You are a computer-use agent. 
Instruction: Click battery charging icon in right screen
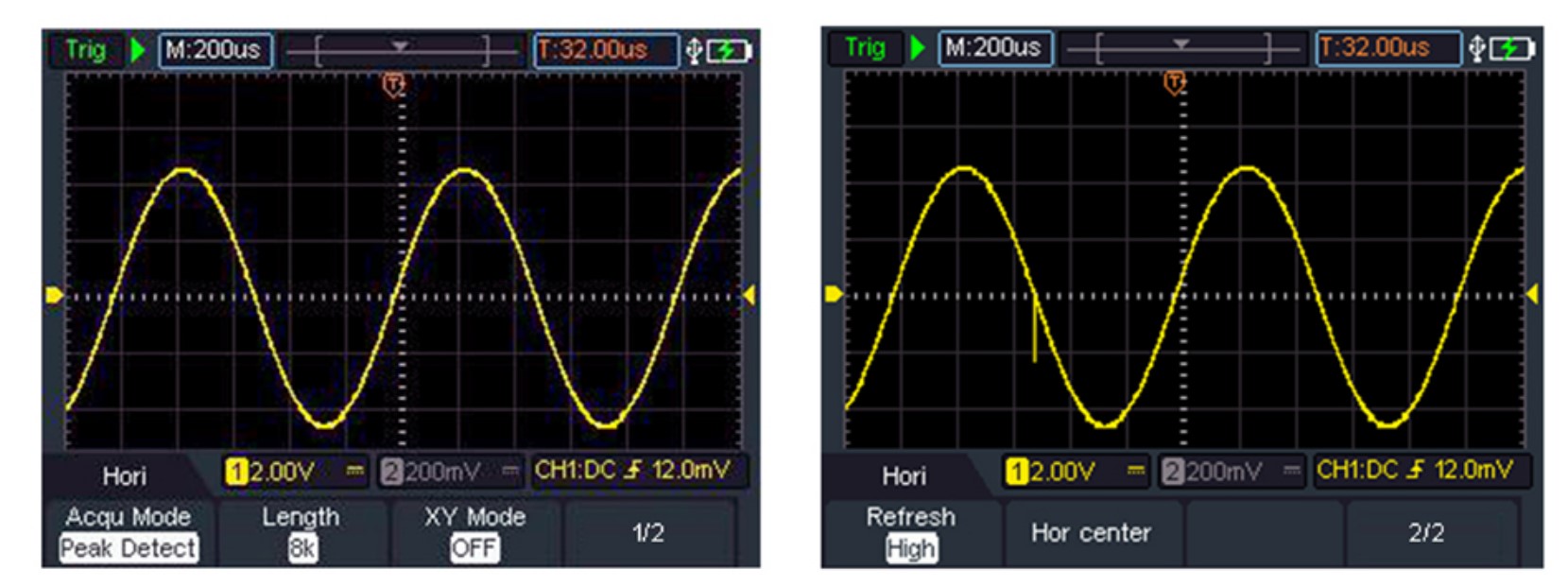point(1511,48)
